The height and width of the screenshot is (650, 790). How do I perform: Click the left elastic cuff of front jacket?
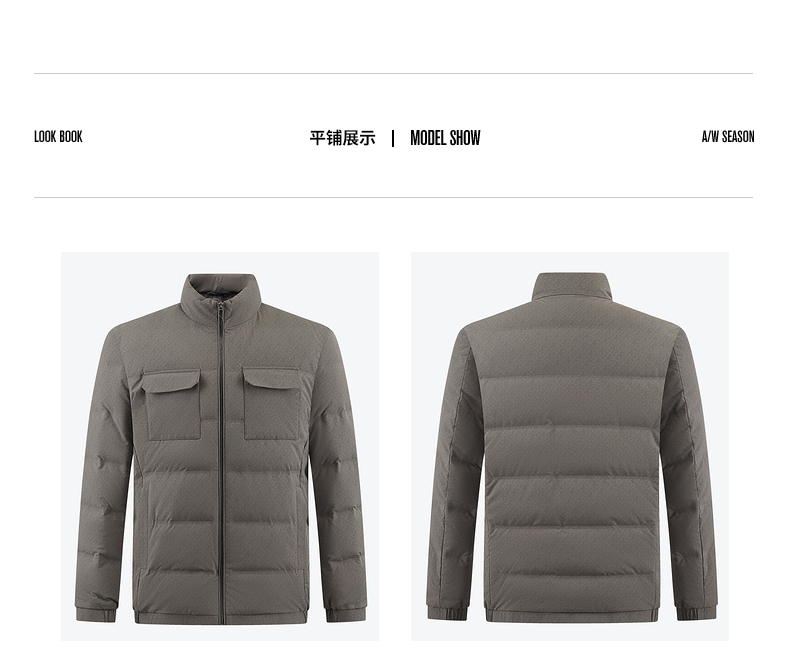pos(96,612)
